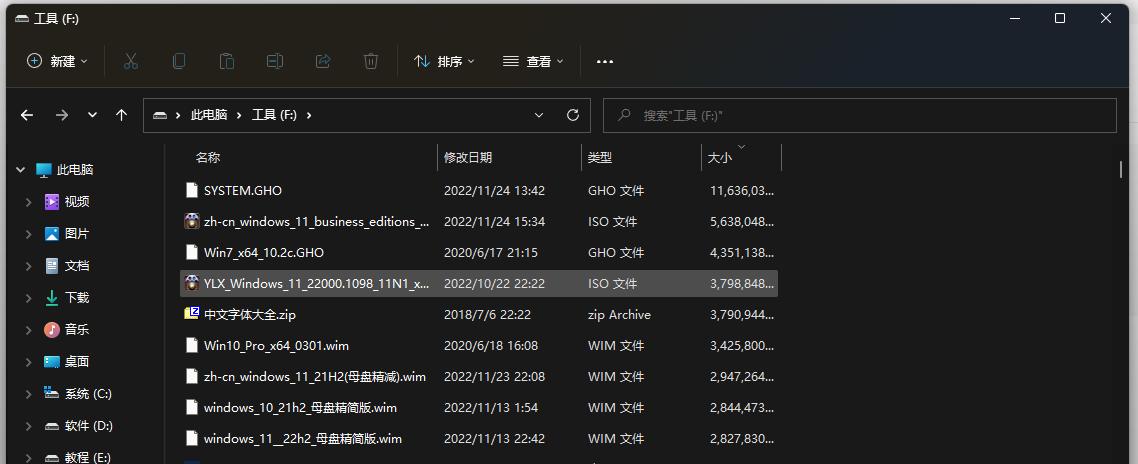The height and width of the screenshot is (464, 1138).
Task: Select 软件 (D:) drive in sidebar
Action: tap(89, 426)
